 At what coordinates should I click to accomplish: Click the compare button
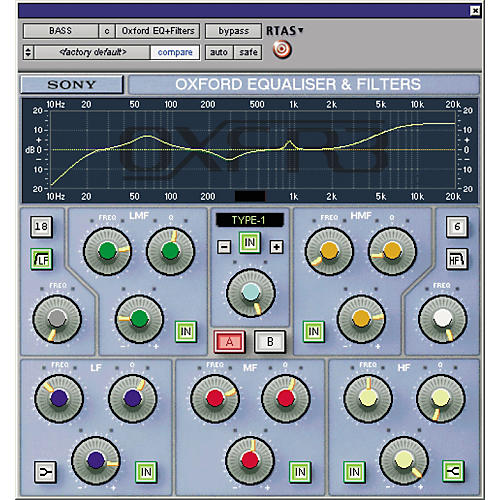point(175,52)
